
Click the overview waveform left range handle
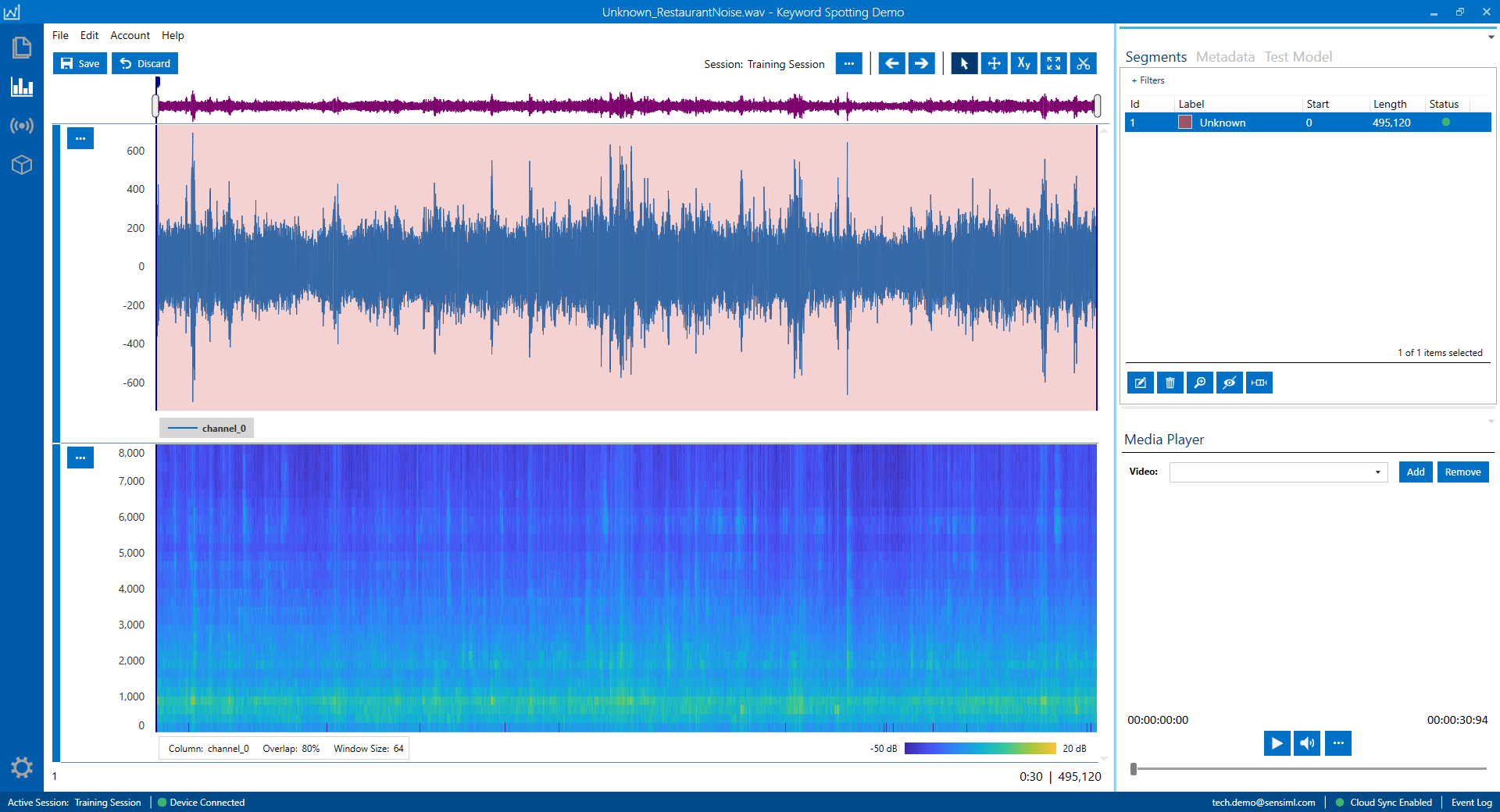(155, 105)
